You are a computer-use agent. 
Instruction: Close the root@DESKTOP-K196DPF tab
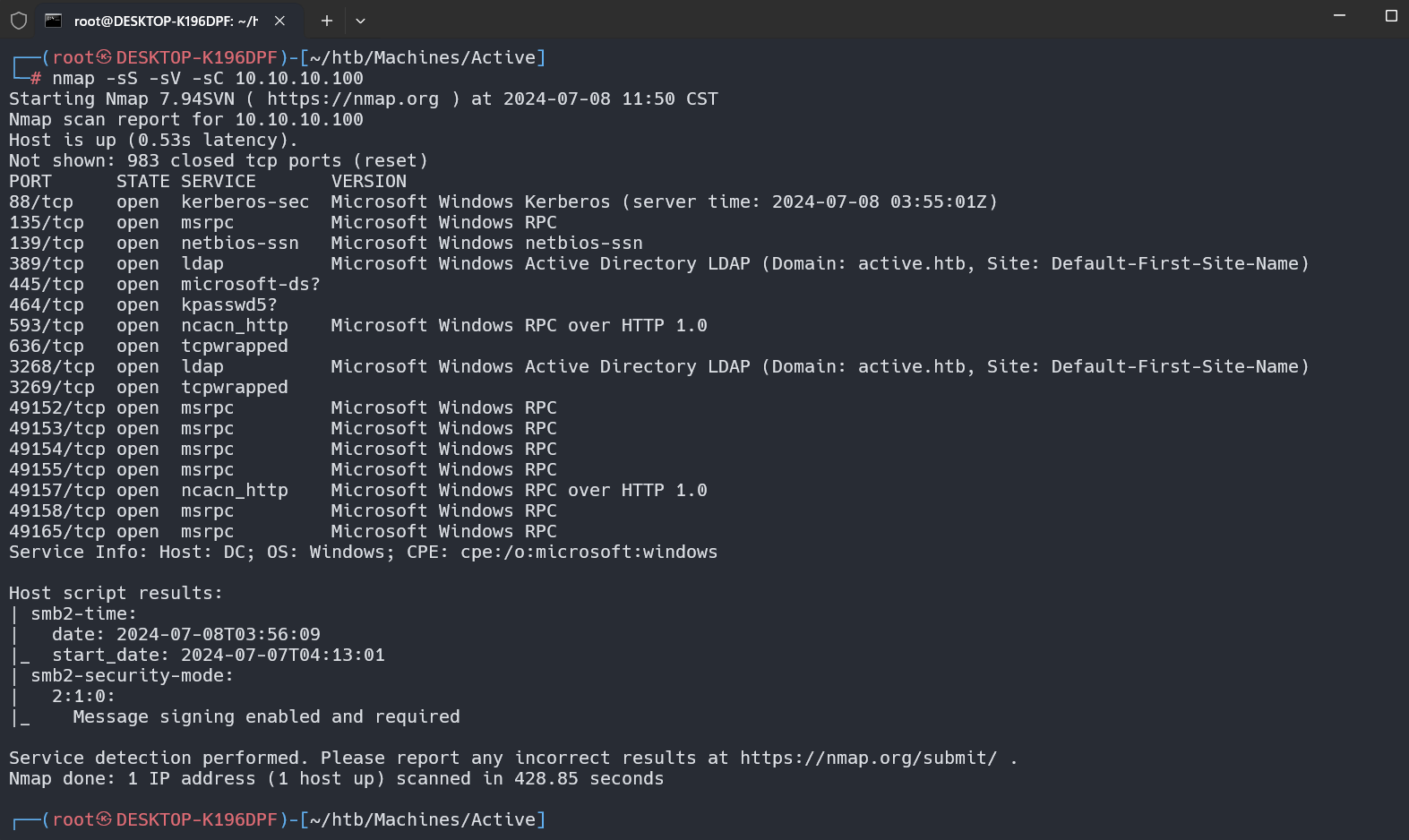[x=279, y=21]
